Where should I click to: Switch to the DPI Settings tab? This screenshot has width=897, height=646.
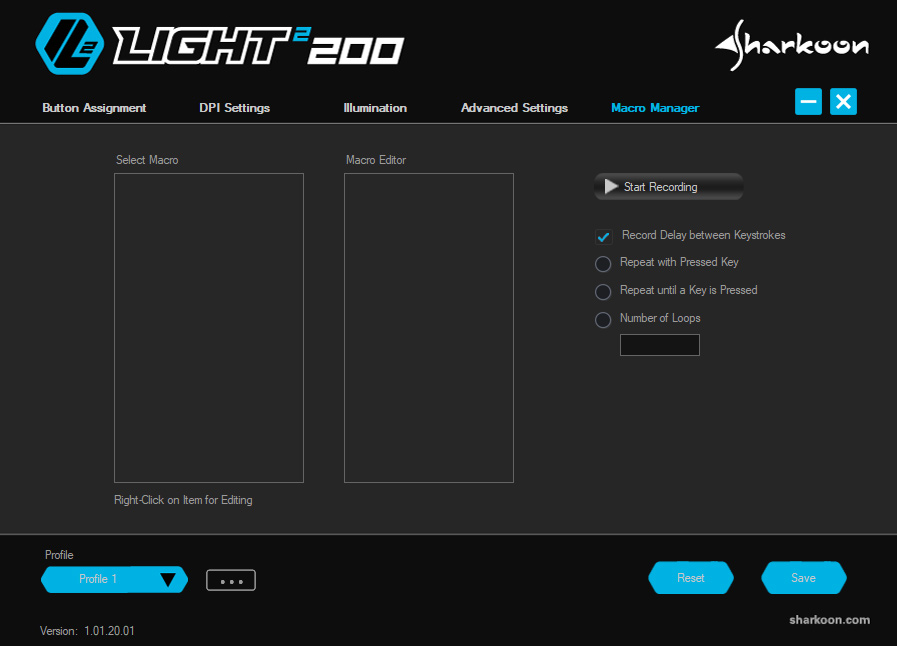pos(235,108)
